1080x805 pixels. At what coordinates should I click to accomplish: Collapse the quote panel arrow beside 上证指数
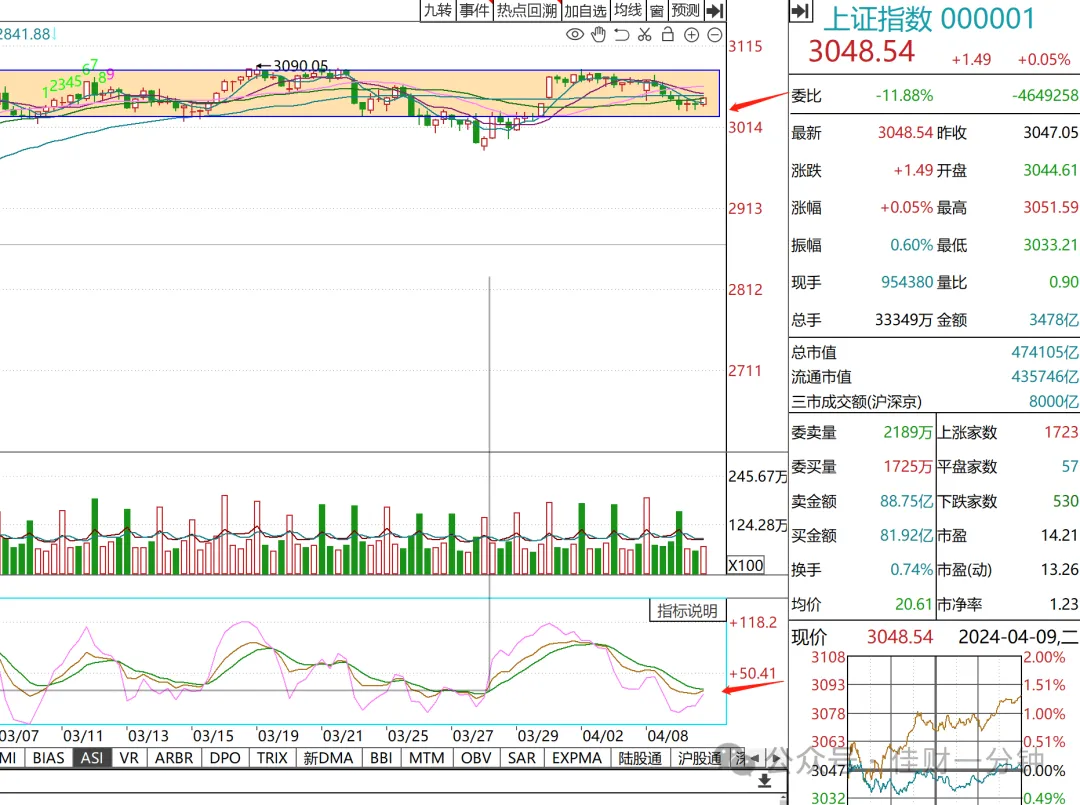tap(800, 11)
